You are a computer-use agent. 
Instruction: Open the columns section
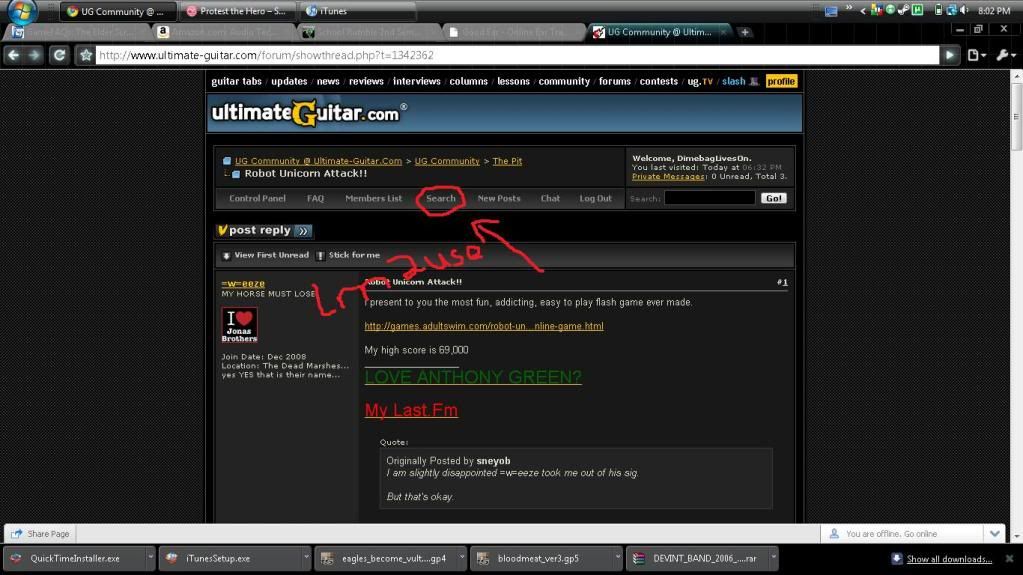point(468,82)
